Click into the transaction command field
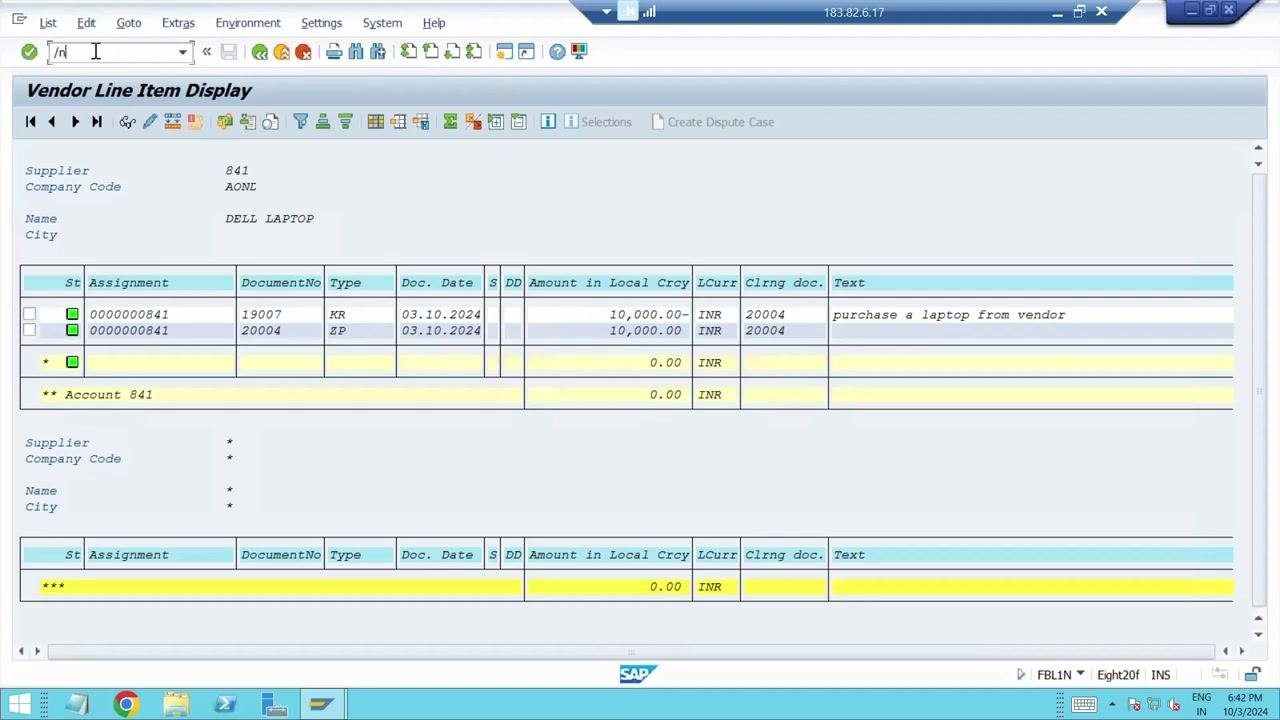Screen dimensions: 1280x720 (x=114, y=52)
